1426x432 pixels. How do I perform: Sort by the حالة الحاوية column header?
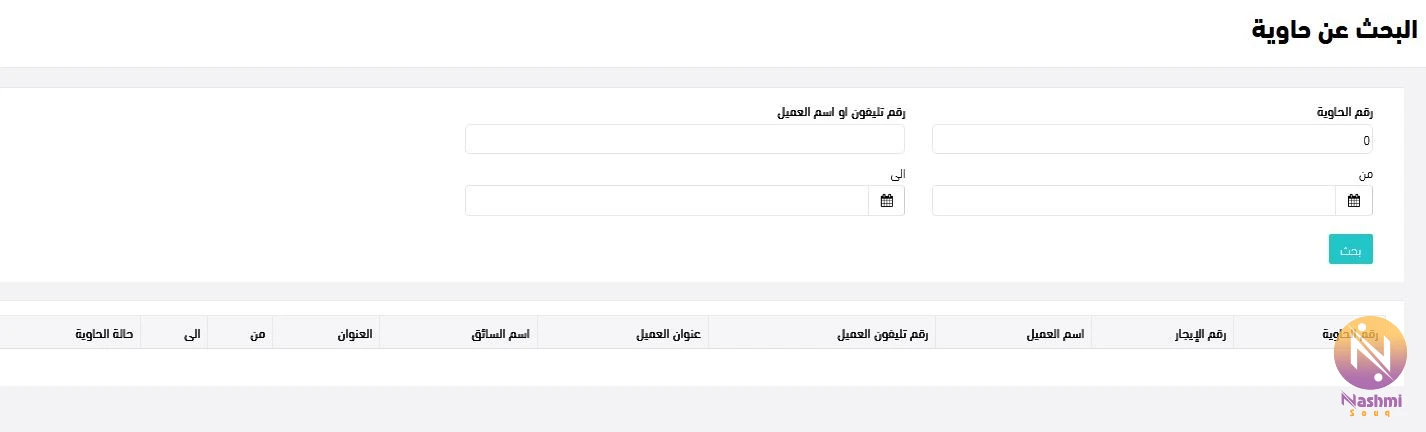[x=70, y=333]
